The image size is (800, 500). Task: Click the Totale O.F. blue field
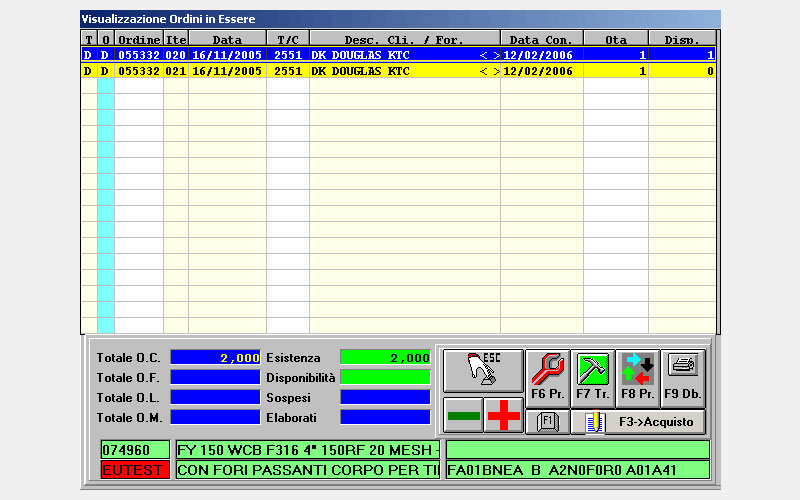215,377
